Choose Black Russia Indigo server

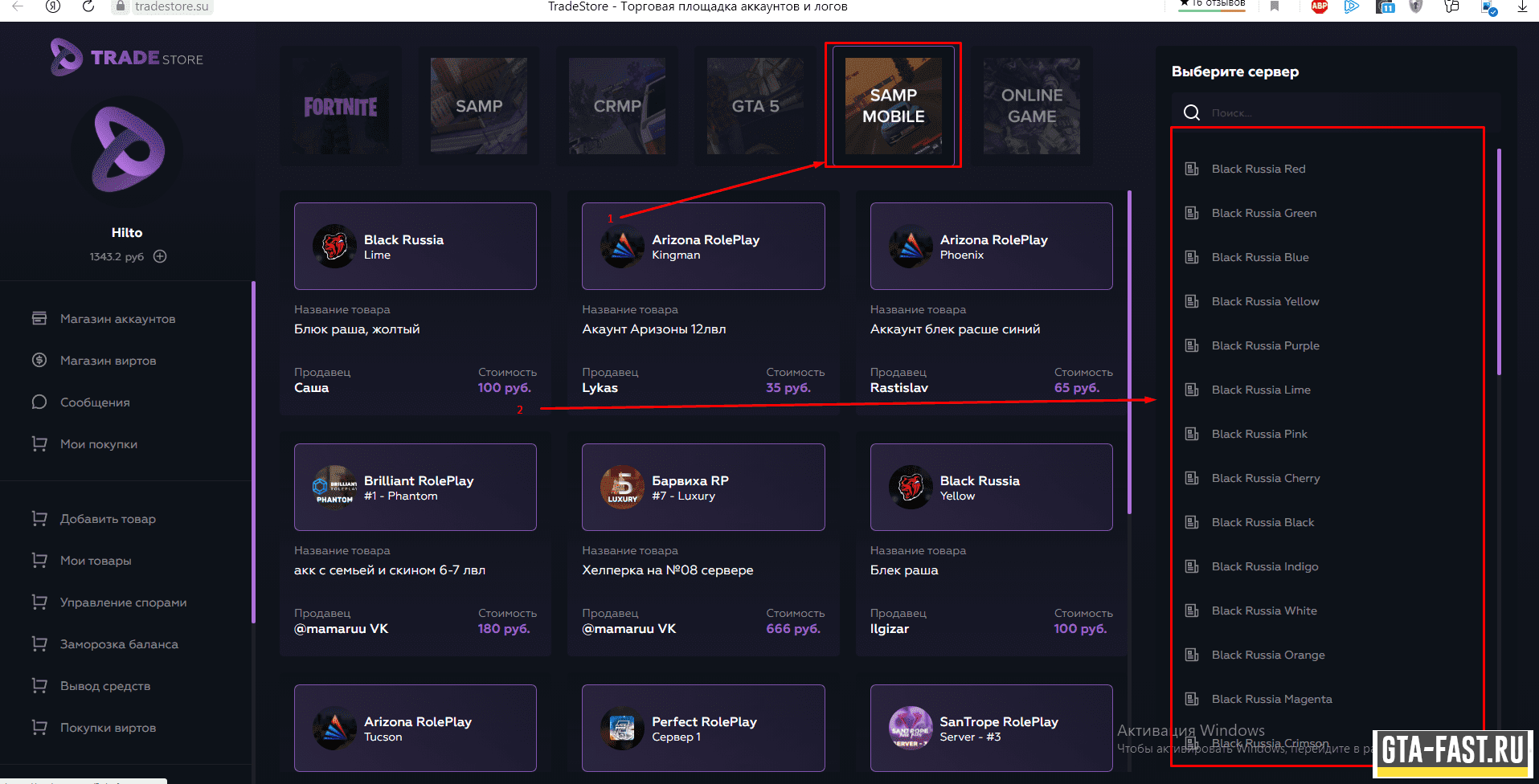(x=1265, y=566)
